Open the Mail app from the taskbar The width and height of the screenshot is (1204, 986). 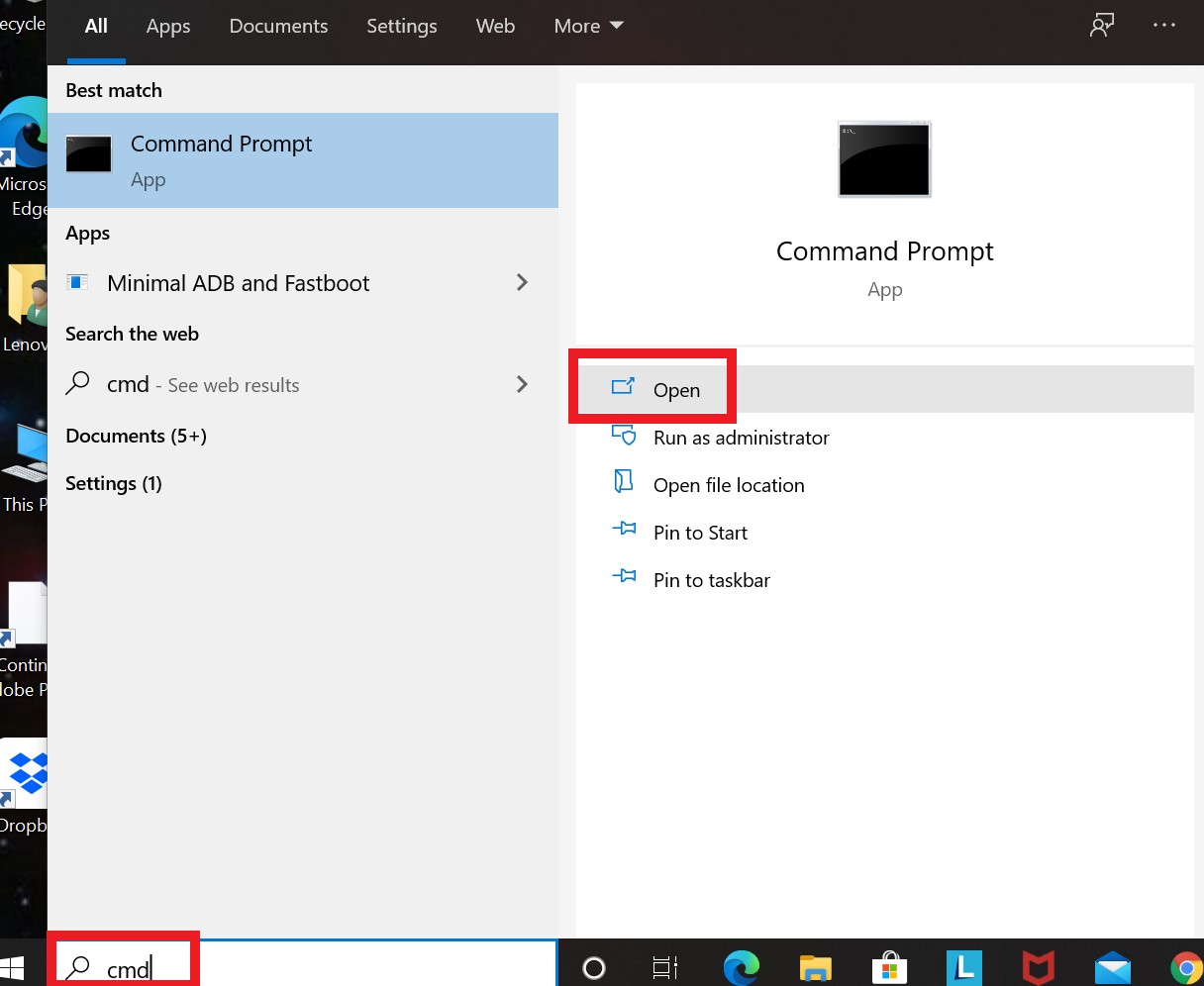[x=1112, y=967]
